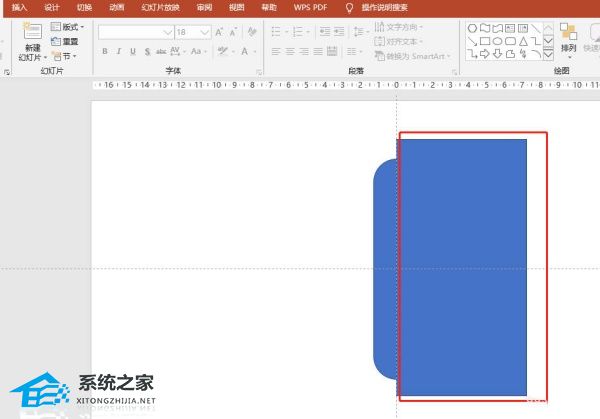Switch to the Slide Show (幻灯片放映) tab
600x419 pixels.
160,8
